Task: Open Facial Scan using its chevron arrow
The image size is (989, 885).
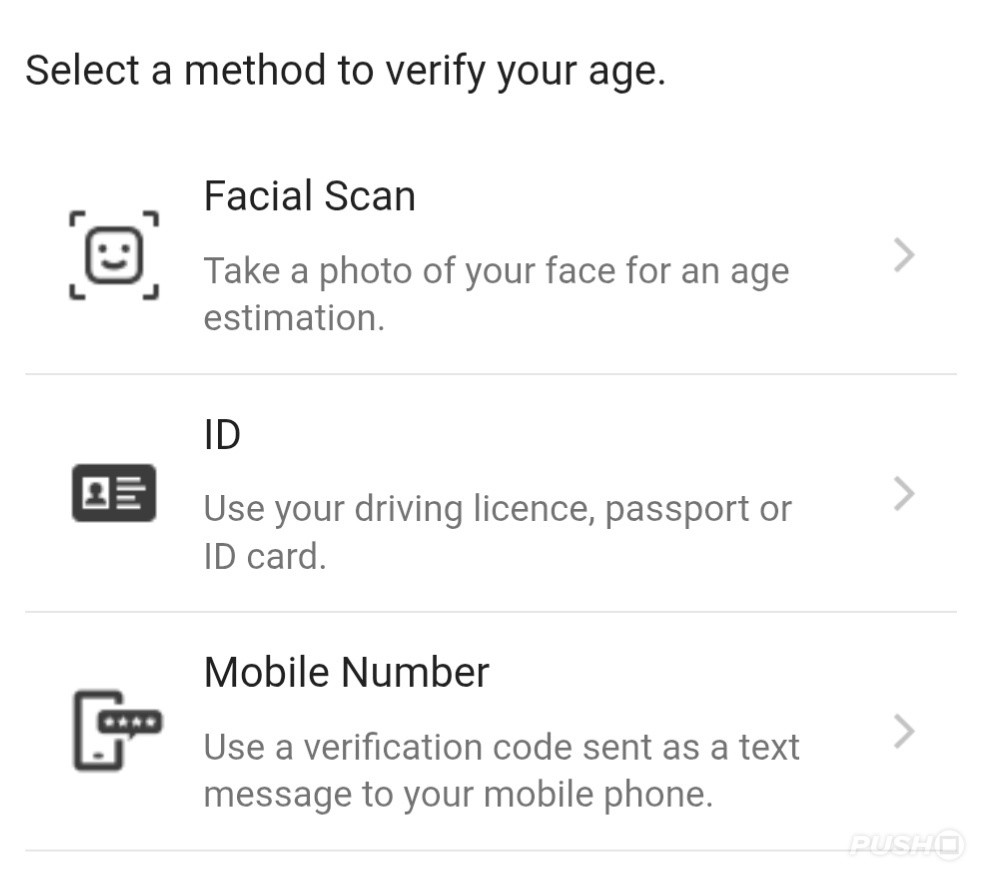Action: tap(903, 257)
